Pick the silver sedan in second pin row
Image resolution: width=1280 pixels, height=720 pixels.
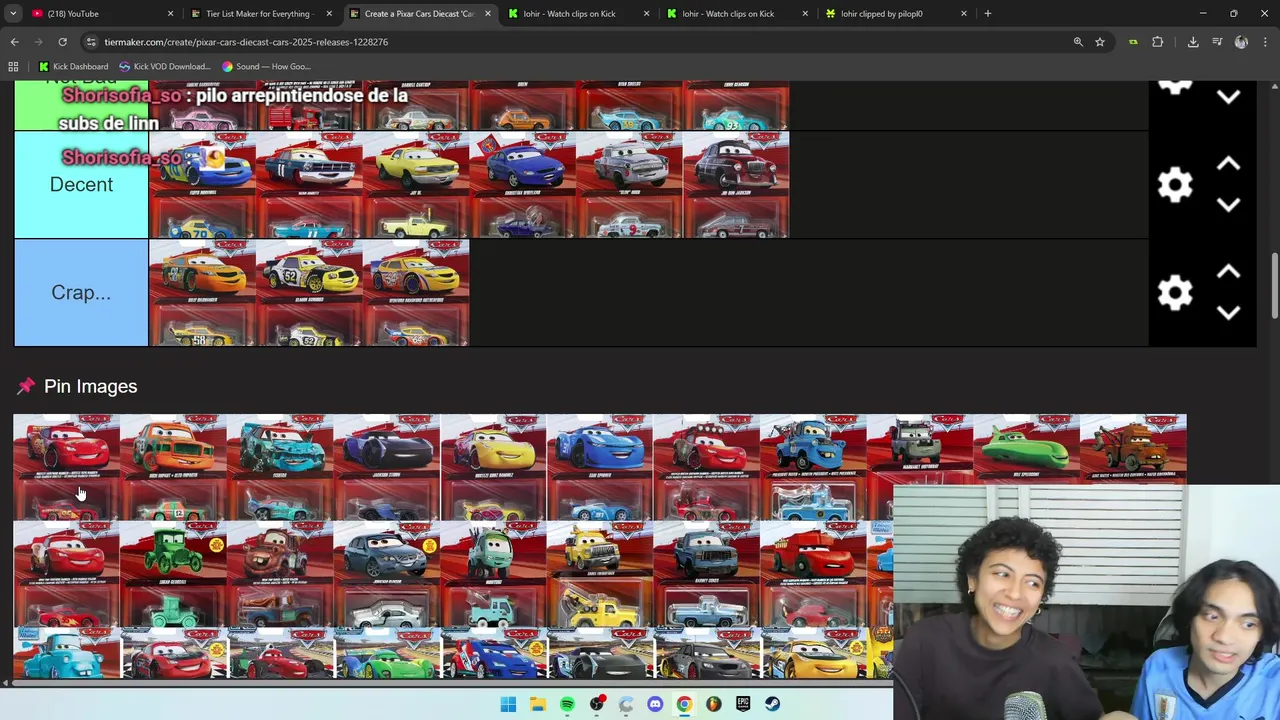tap(386, 574)
